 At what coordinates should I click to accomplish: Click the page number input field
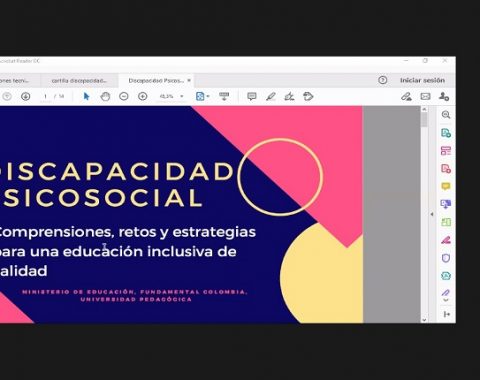pos(45,97)
